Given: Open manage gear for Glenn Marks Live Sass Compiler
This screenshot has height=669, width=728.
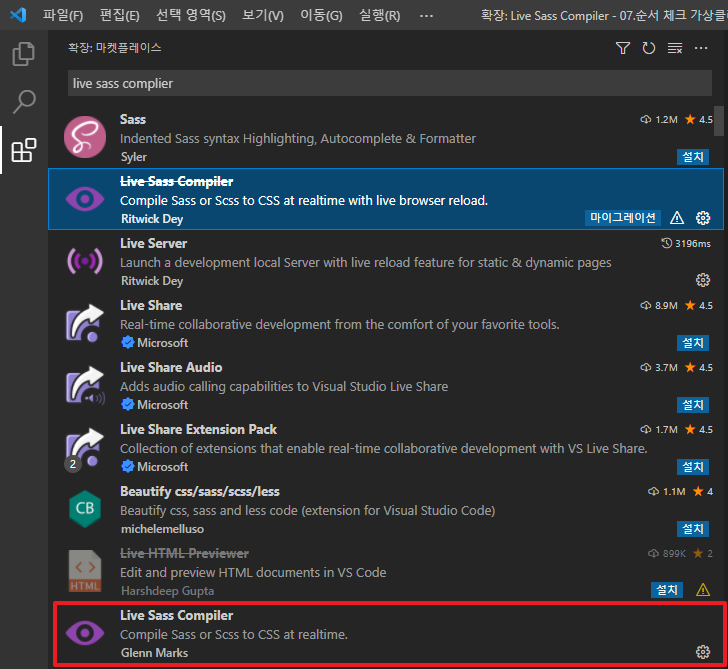Looking at the screenshot, I should 703,652.
